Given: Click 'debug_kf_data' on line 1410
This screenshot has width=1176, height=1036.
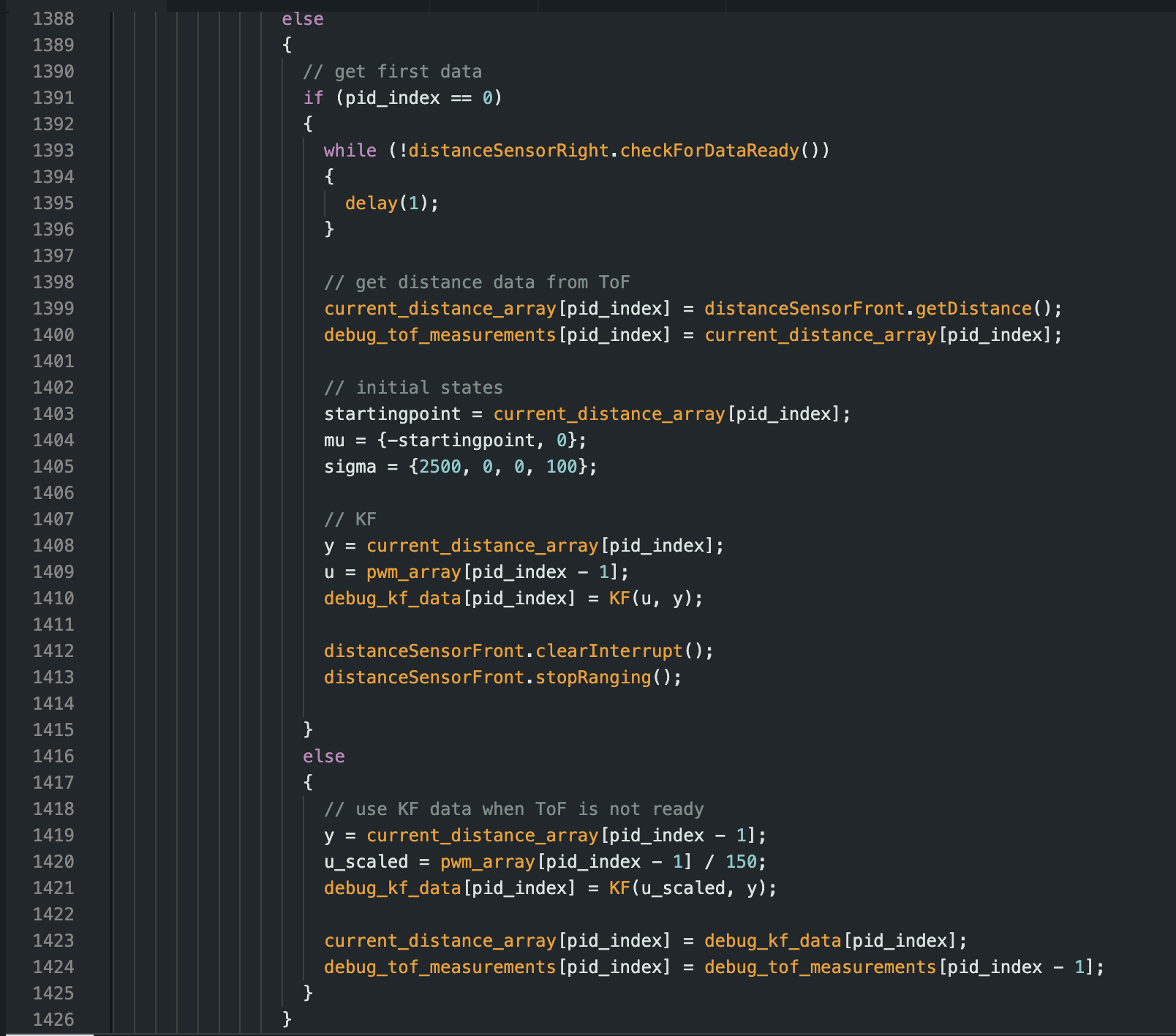Looking at the screenshot, I should [393, 598].
